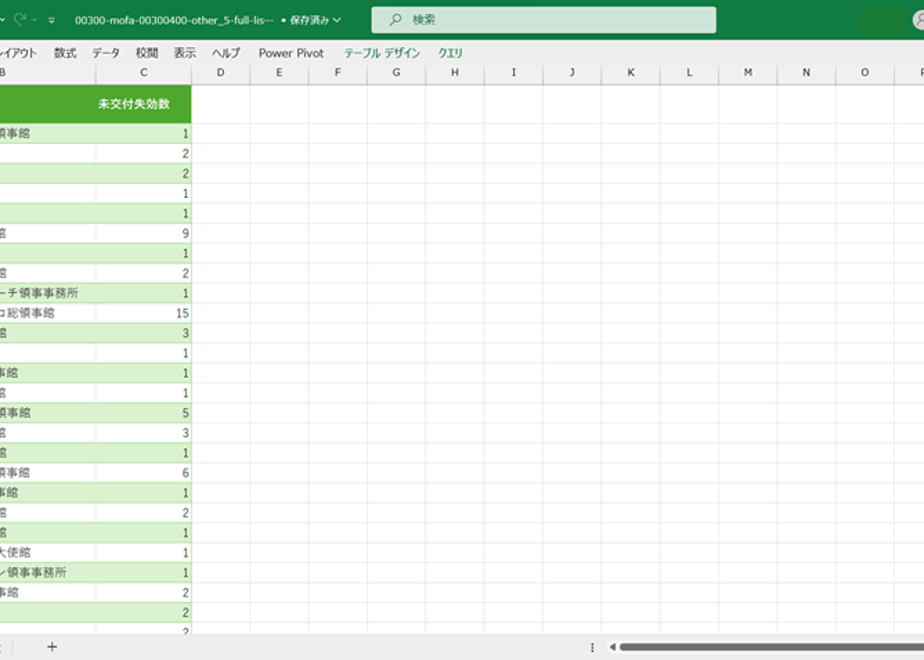Select the cell with value 9
Viewport: 924px width, 660px height.
pyautogui.click(x=143, y=233)
